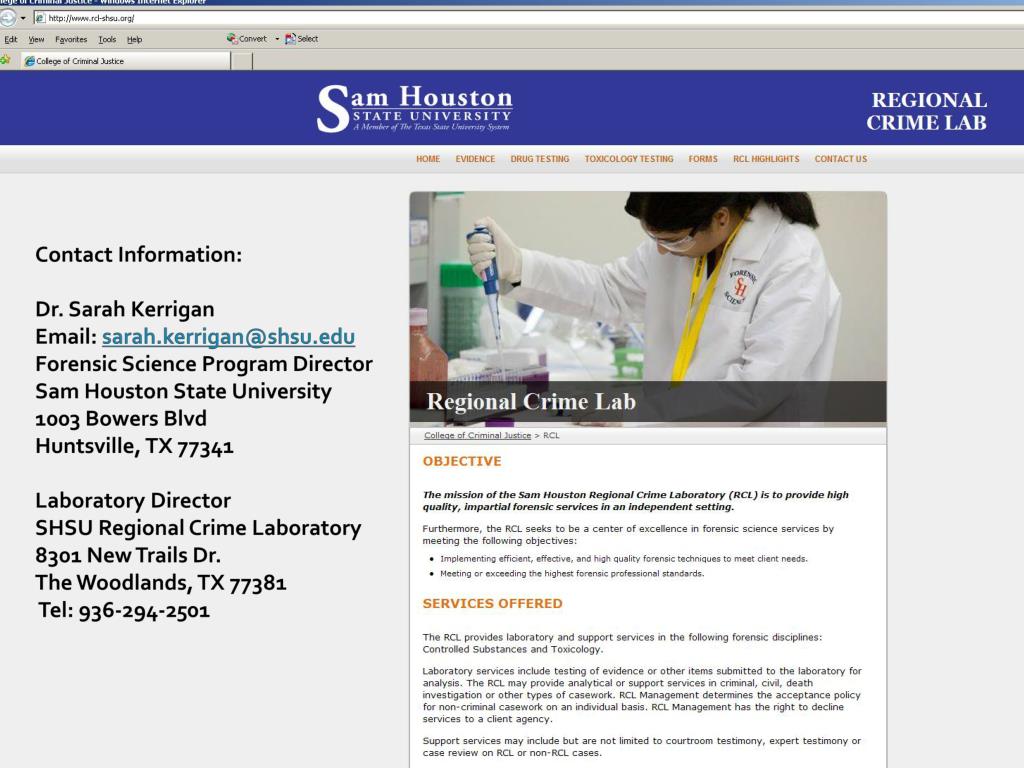The width and height of the screenshot is (1024, 768).
Task: Open the View menu
Action: [x=36, y=39]
